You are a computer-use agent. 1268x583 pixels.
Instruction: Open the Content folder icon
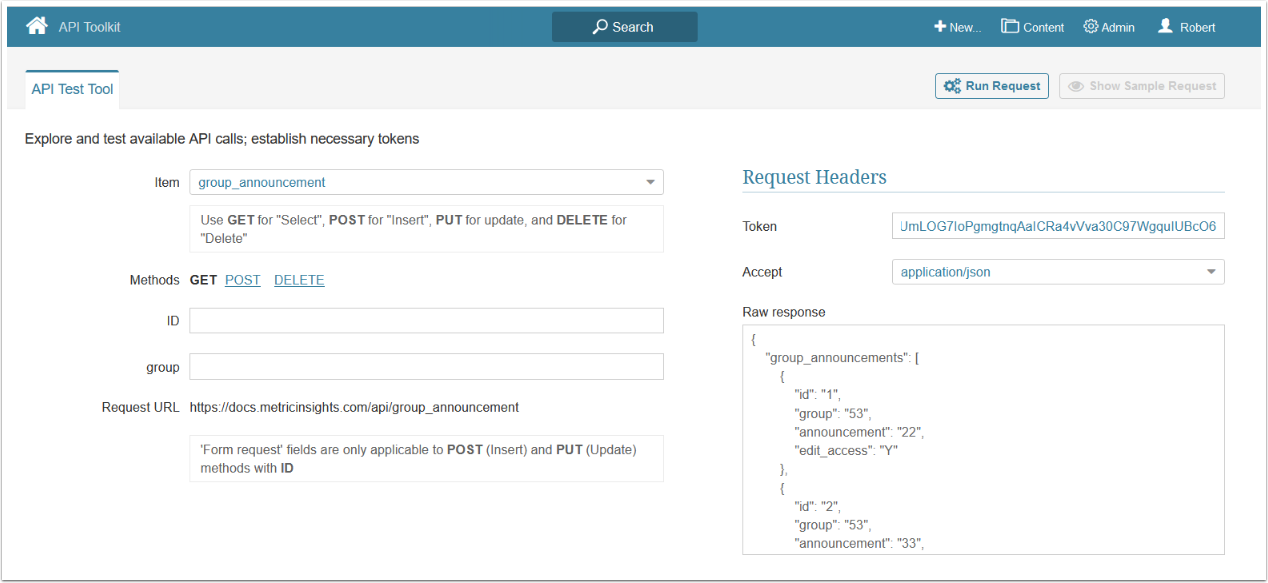[1010, 27]
